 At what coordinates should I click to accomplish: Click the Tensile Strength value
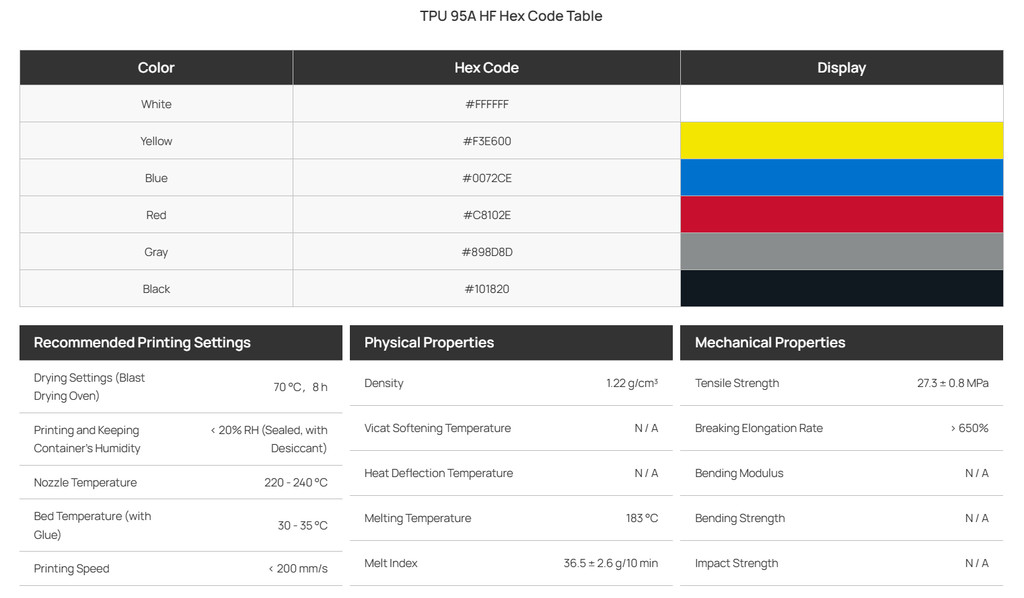[x=952, y=383]
